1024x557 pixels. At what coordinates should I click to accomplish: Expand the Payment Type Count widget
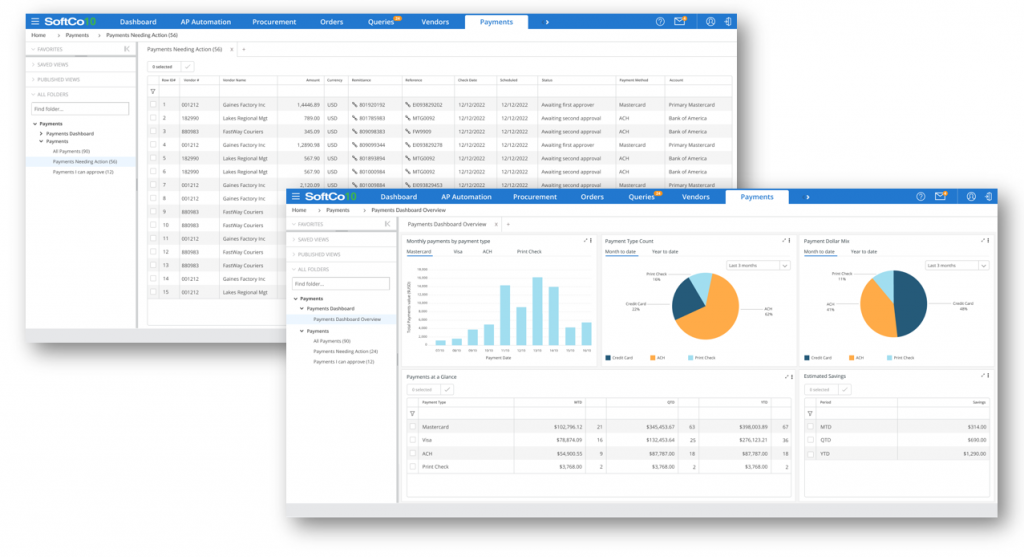click(784, 240)
